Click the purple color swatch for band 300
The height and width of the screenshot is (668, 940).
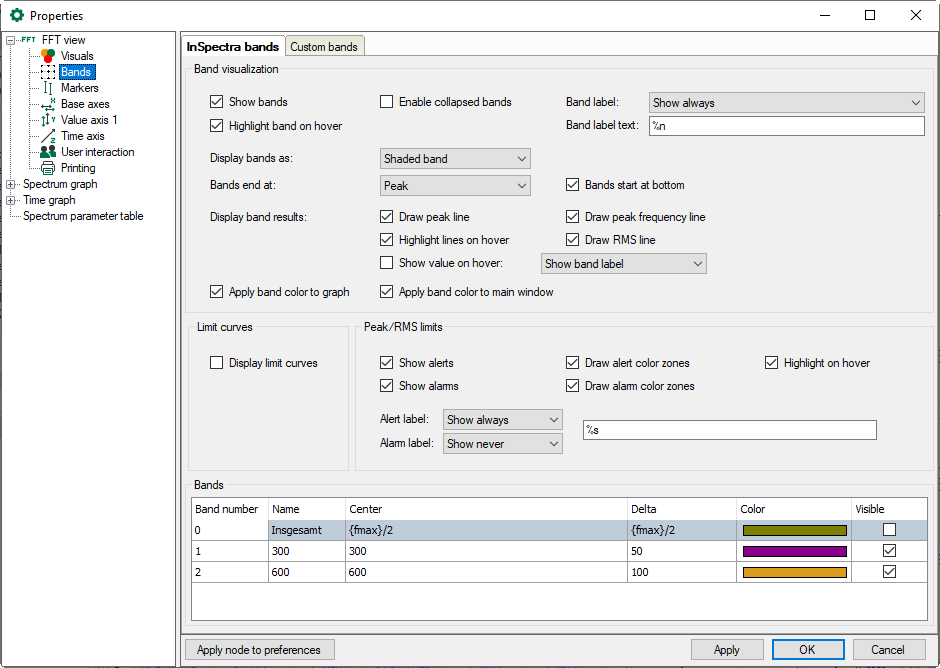coord(794,551)
